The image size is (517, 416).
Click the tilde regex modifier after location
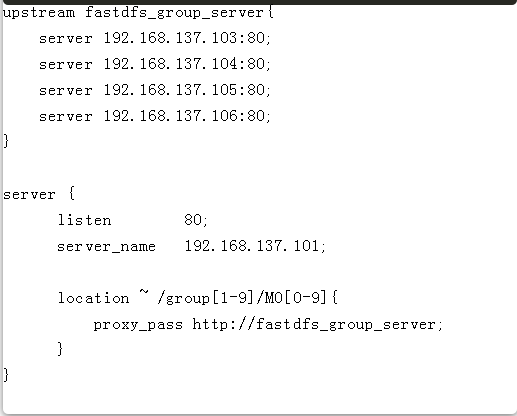pos(144,293)
